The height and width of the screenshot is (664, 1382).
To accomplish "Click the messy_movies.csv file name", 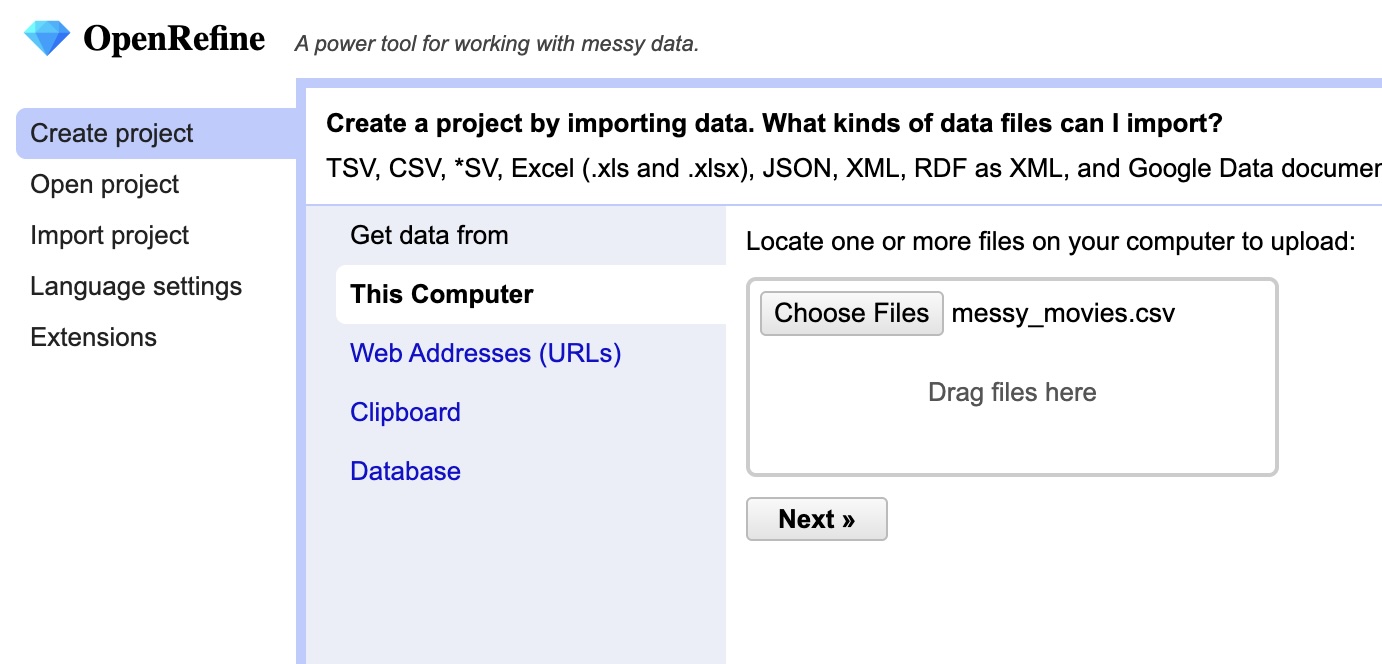I will point(1063,314).
